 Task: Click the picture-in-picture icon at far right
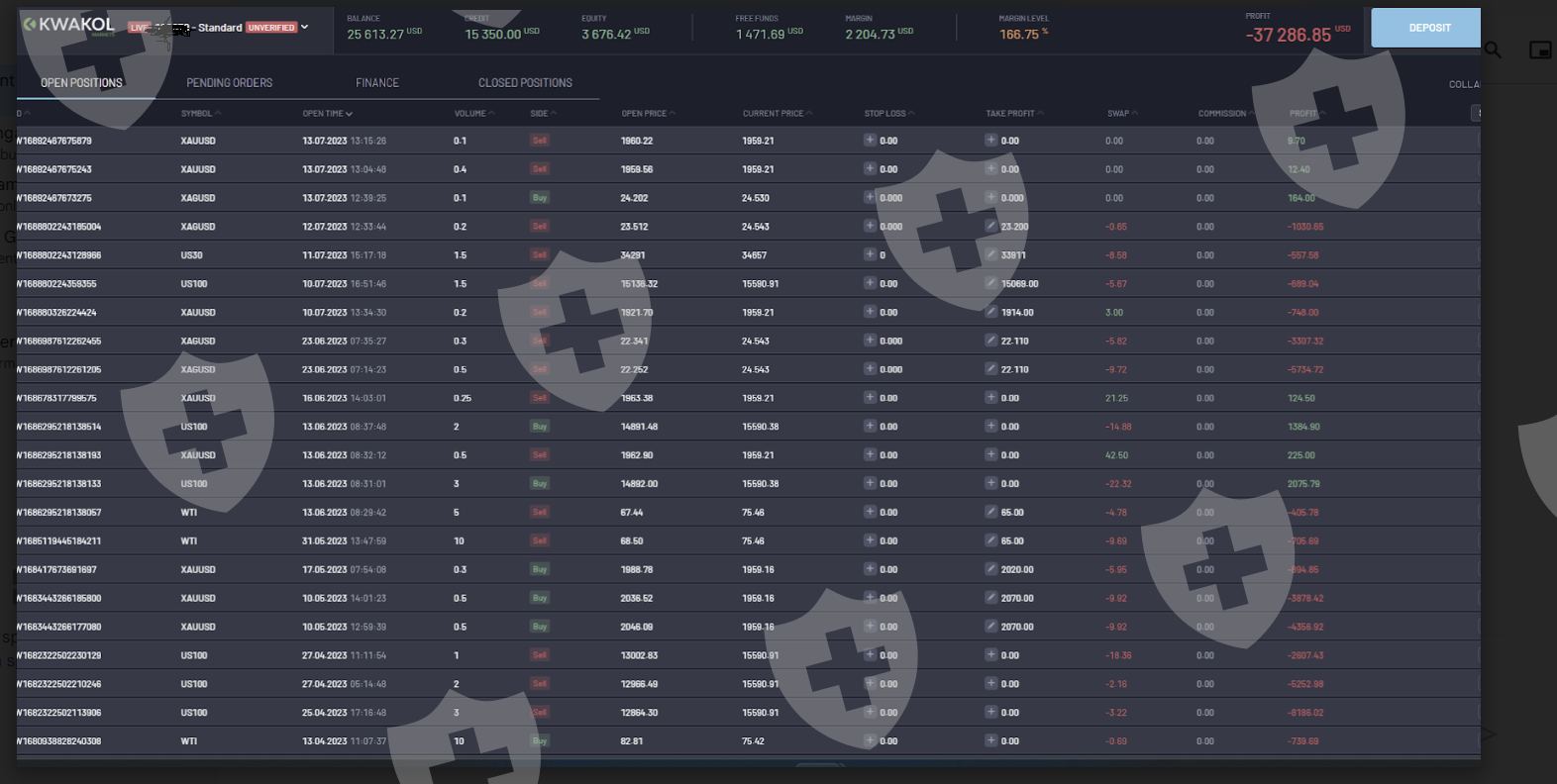(x=1540, y=49)
